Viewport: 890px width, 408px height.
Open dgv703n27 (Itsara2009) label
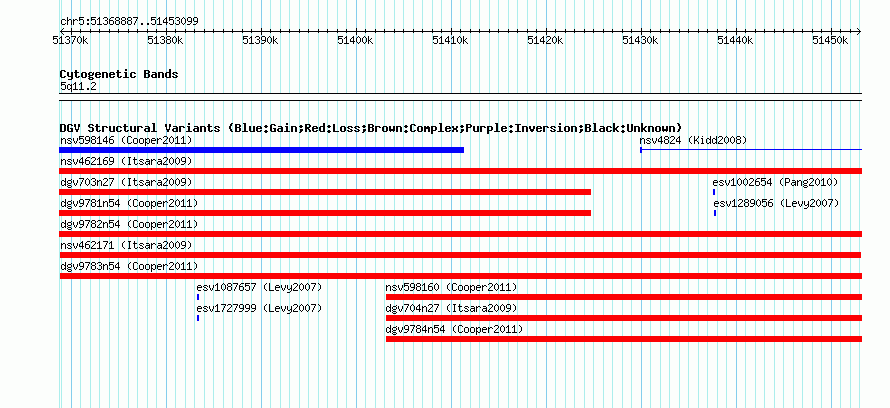pos(126,182)
